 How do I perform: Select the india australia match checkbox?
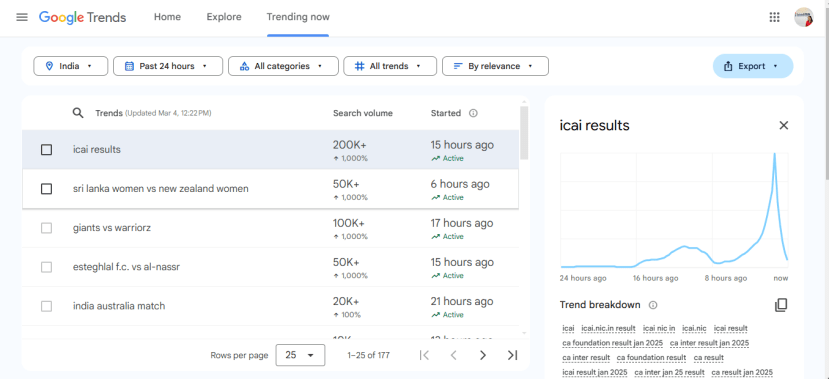47,306
